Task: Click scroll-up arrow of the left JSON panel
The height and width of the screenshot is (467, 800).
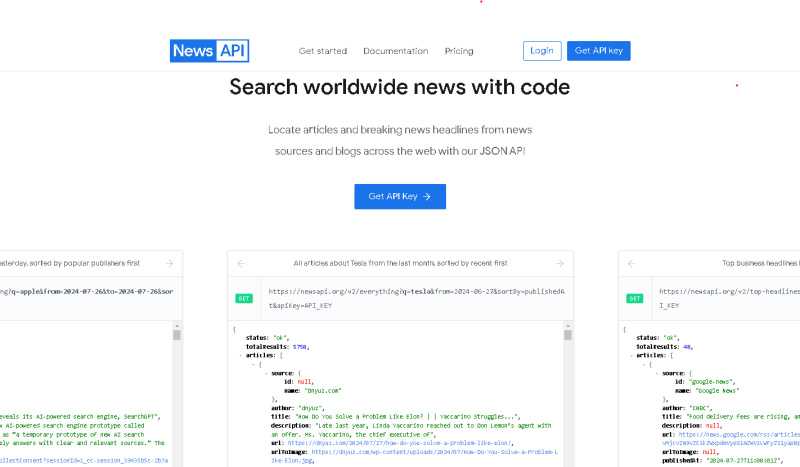Action: click(x=177, y=326)
